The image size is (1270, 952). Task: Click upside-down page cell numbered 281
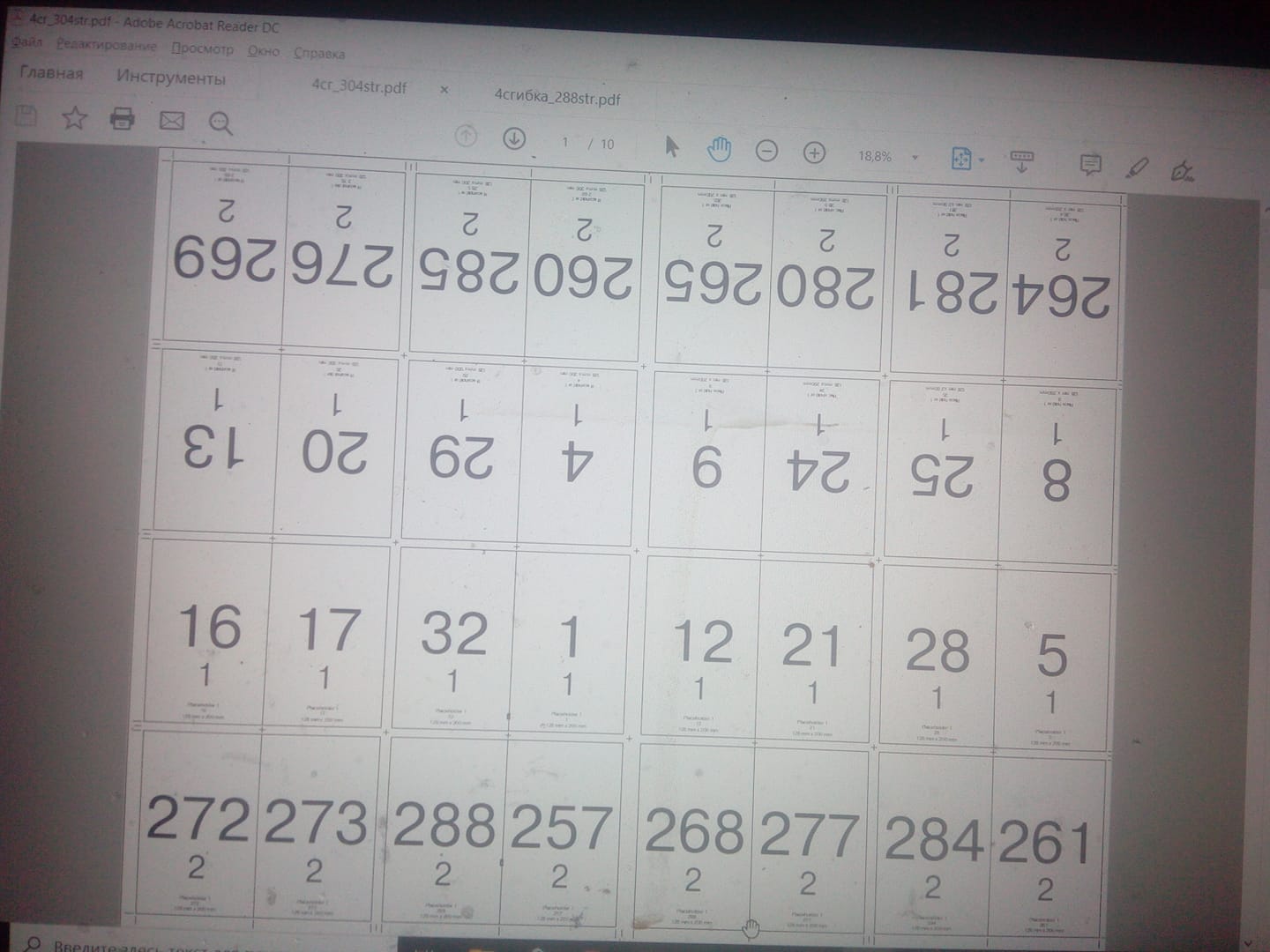pyautogui.click(x=948, y=286)
